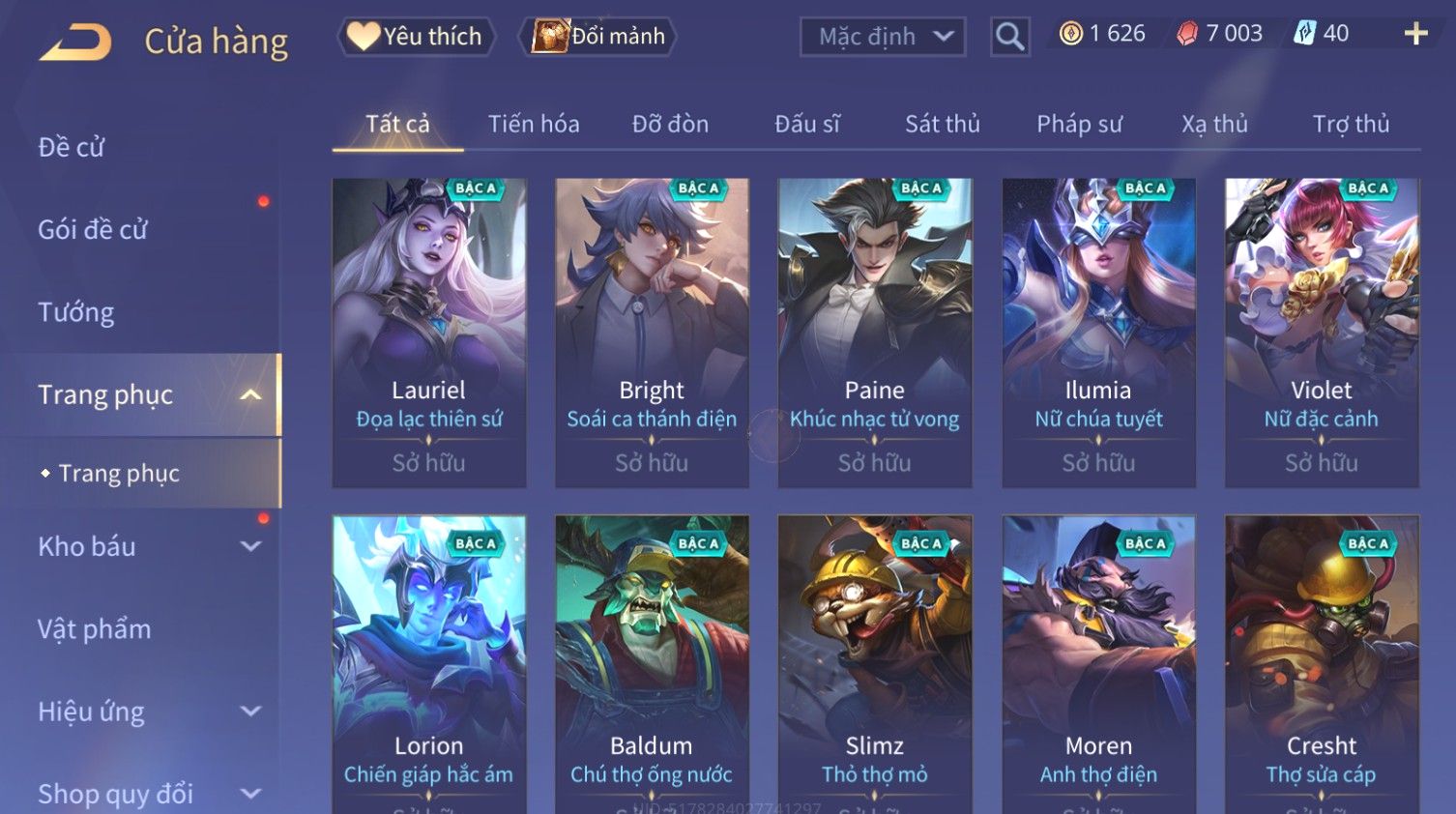
Task: Click the plus icon to add currency
Action: [1416, 34]
